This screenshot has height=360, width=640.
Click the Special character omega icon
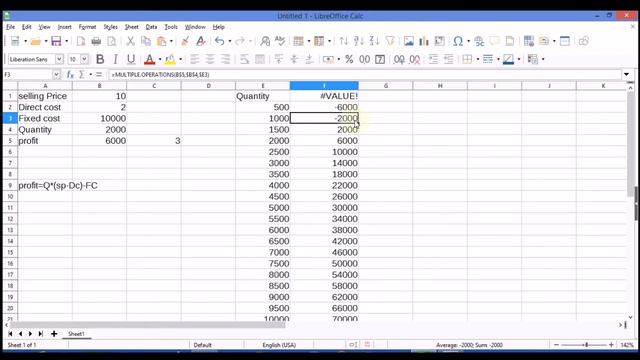tap(458, 41)
